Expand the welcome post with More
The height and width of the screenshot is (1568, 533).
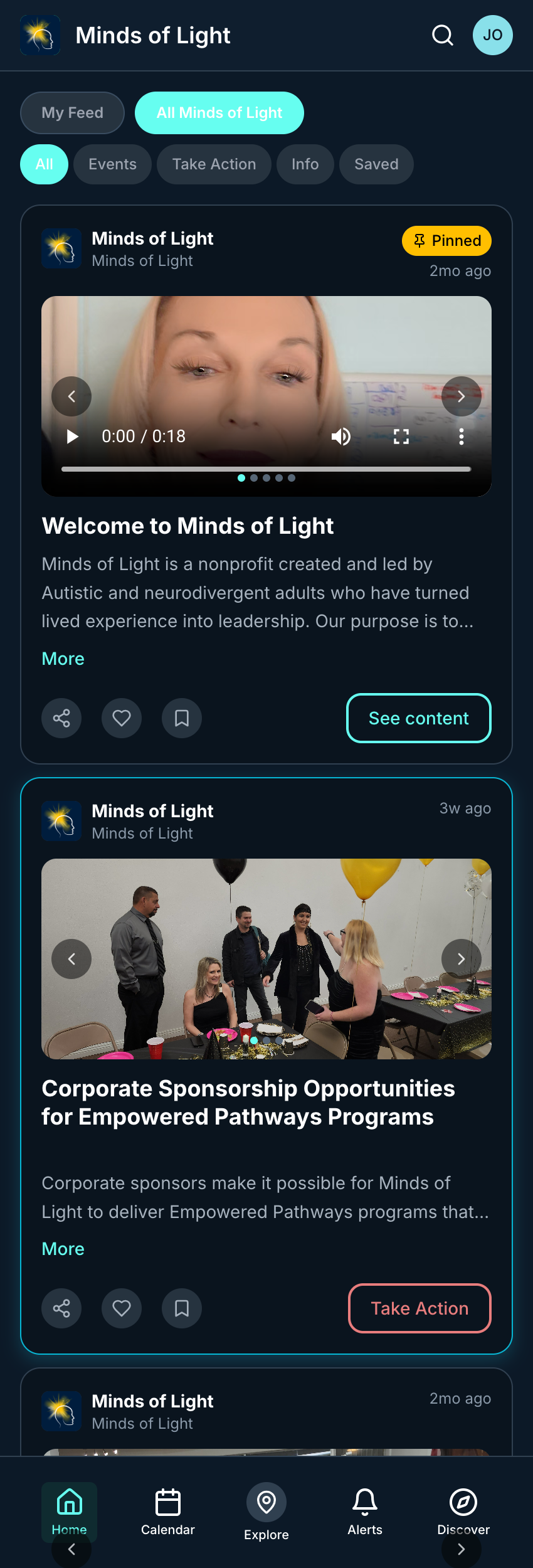point(63,659)
